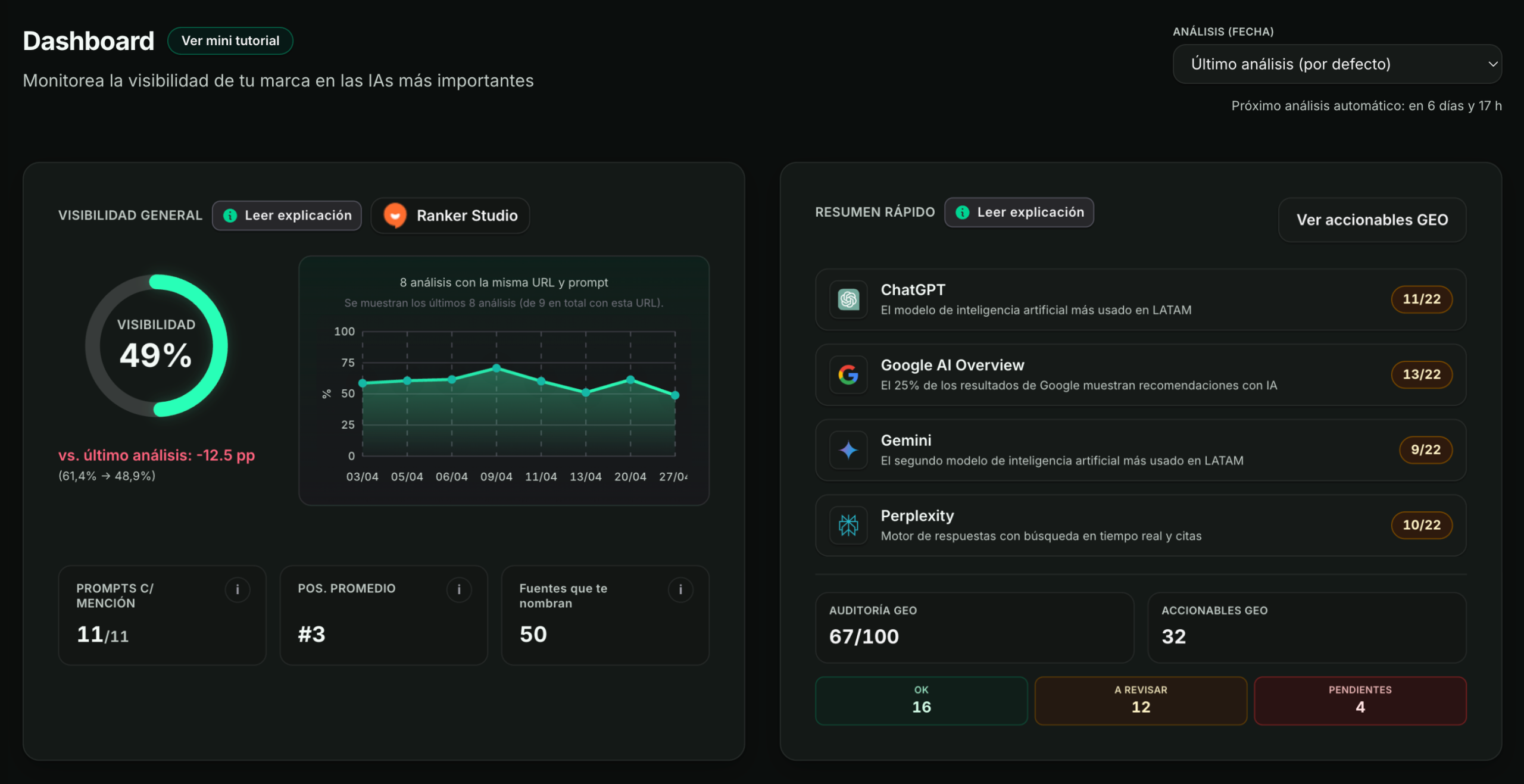
Task: Click the chevron on Último análisis selector
Action: (x=1492, y=64)
